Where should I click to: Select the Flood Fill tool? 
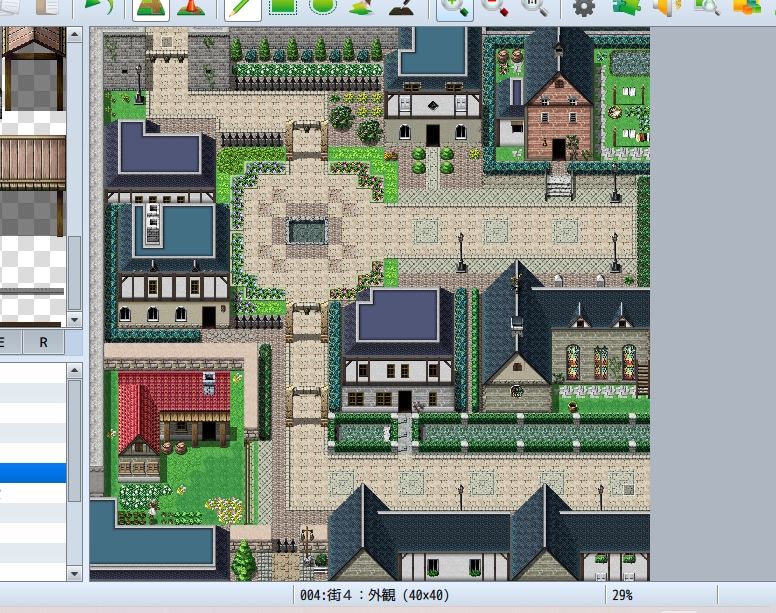[x=362, y=6]
